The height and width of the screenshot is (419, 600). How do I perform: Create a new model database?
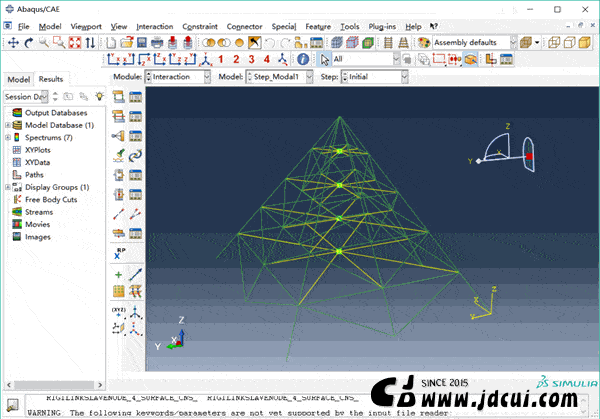tap(111, 42)
